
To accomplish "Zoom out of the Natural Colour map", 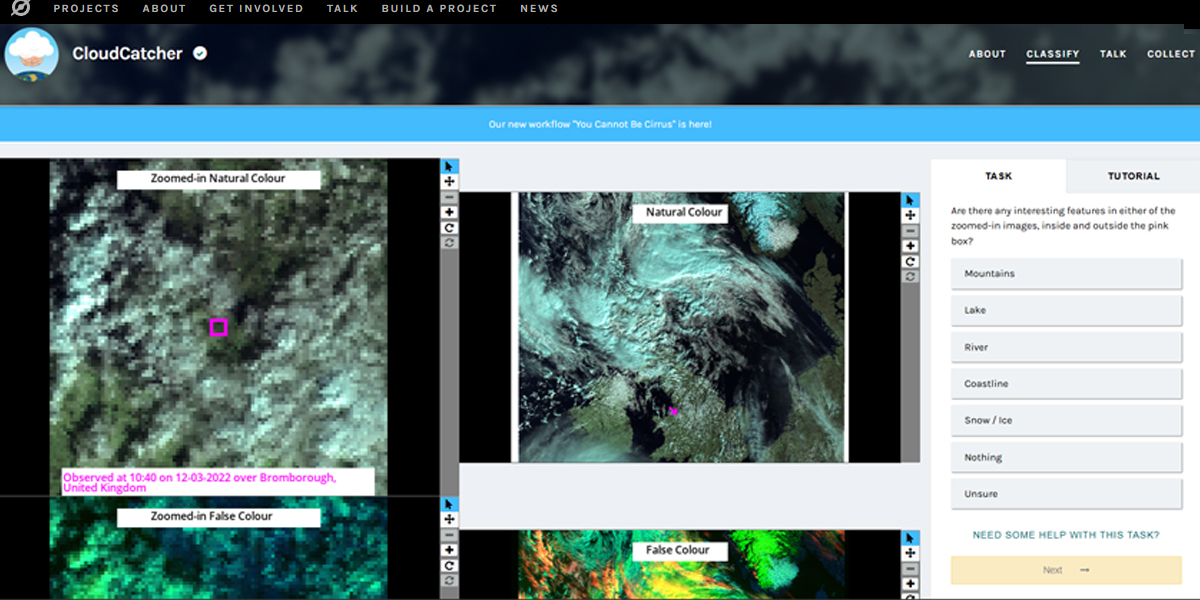I will pos(910,231).
